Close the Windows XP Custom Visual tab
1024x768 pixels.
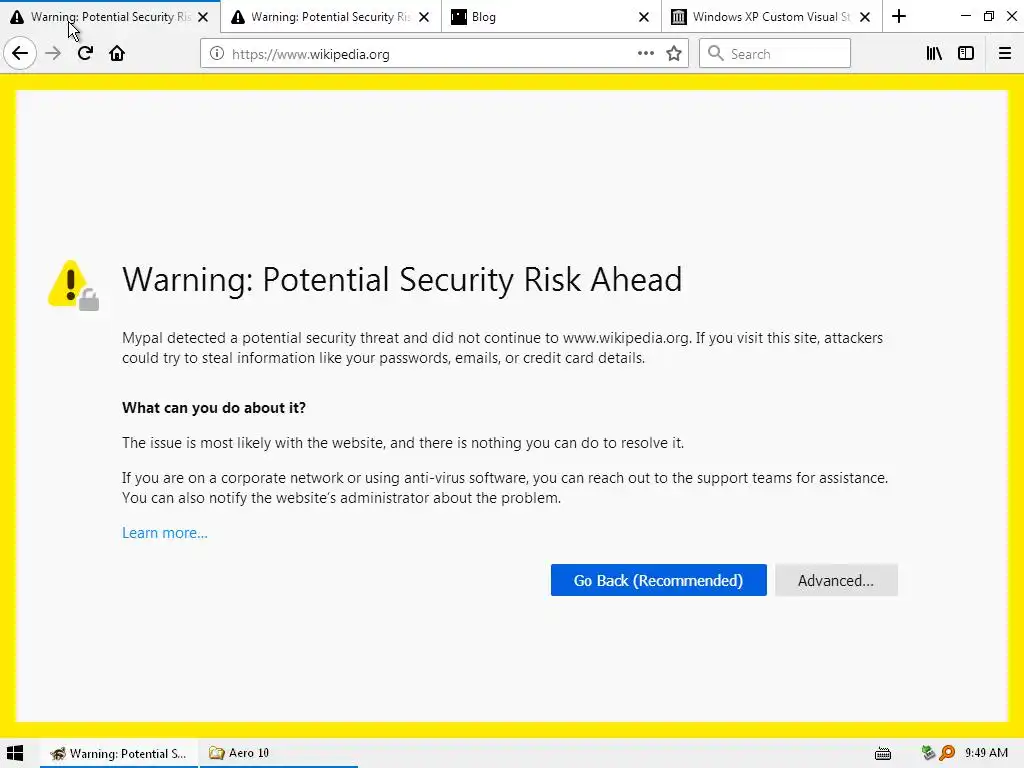(x=865, y=17)
